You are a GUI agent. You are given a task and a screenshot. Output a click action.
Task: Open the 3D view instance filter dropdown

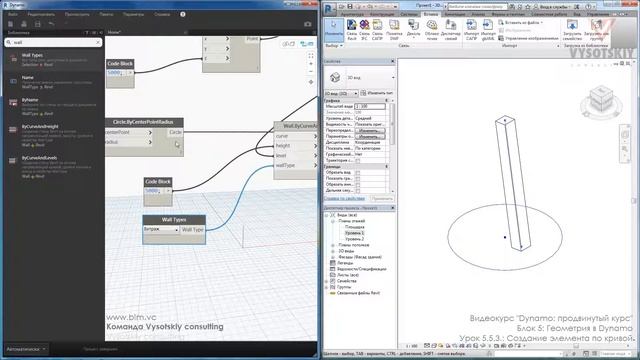point(341,93)
